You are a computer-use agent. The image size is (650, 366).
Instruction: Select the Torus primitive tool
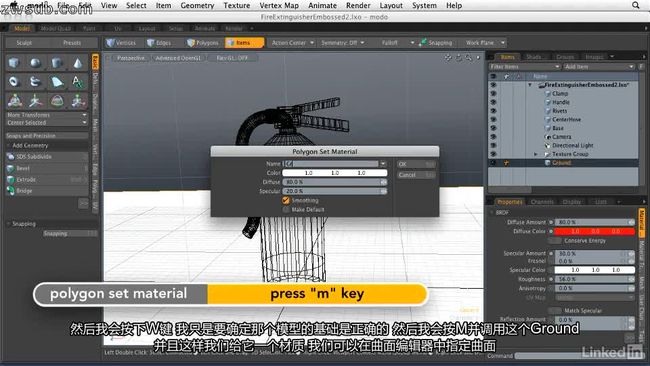point(14,82)
